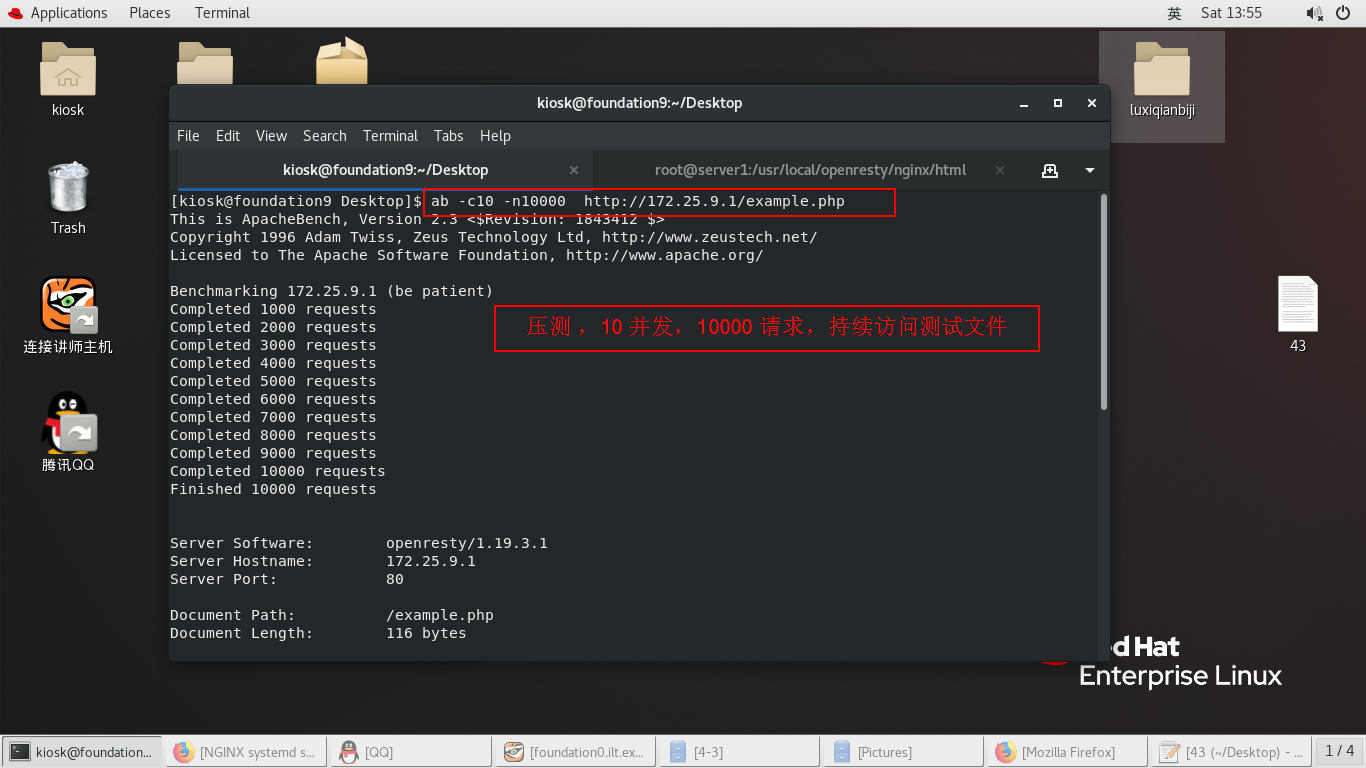Switch to the [QQ] taskbar window
The height and width of the screenshot is (768, 1366).
(x=411, y=752)
